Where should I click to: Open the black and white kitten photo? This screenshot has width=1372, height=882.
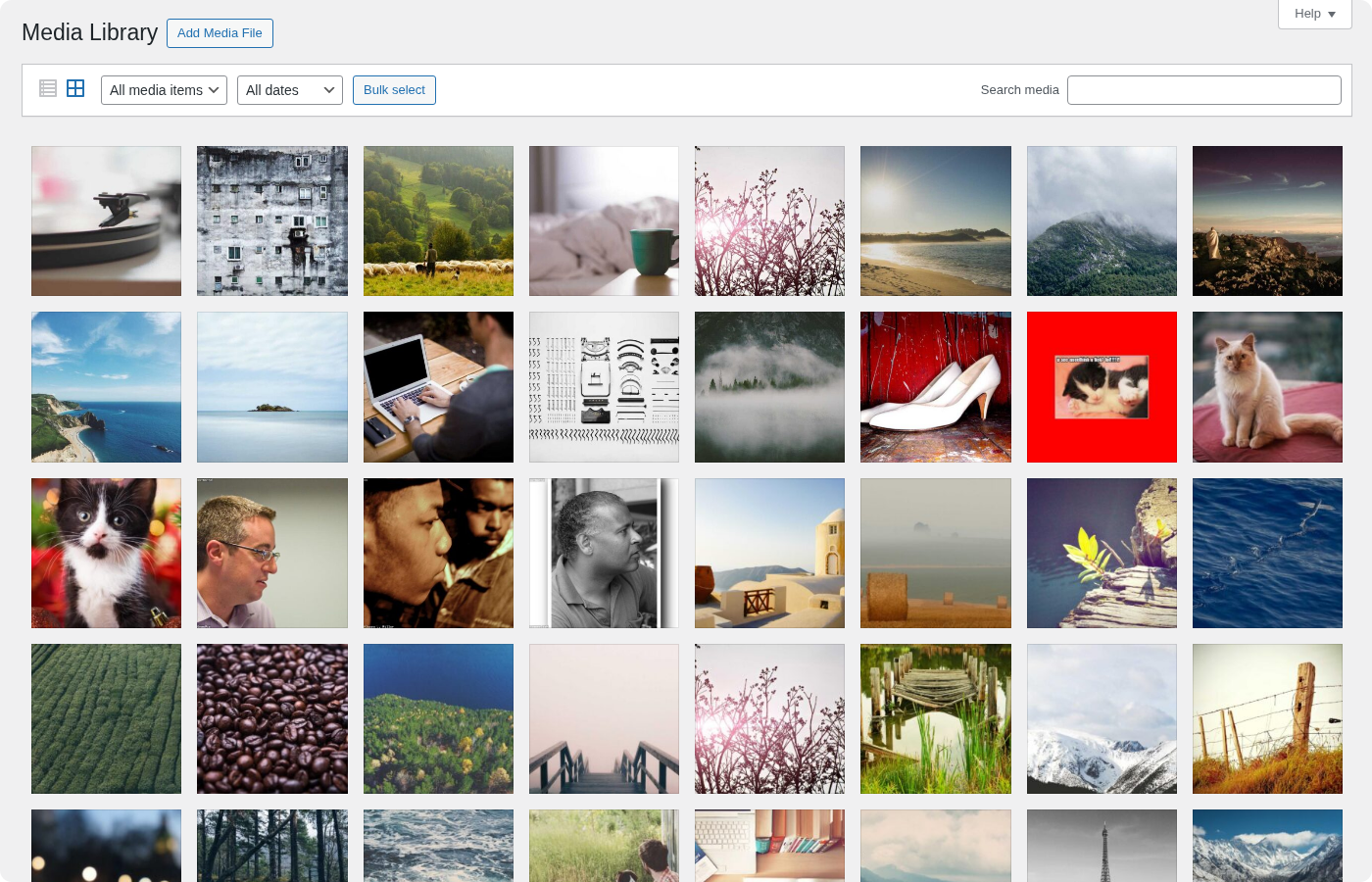point(106,553)
